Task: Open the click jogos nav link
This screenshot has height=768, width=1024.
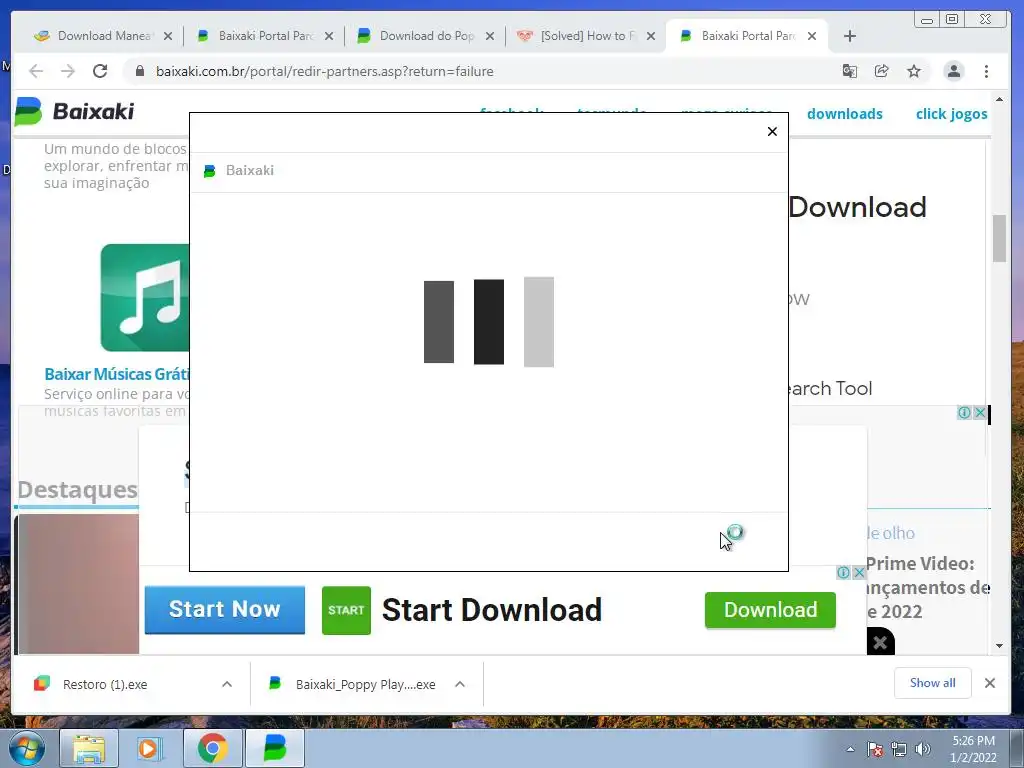Action: click(x=952, y=114)
